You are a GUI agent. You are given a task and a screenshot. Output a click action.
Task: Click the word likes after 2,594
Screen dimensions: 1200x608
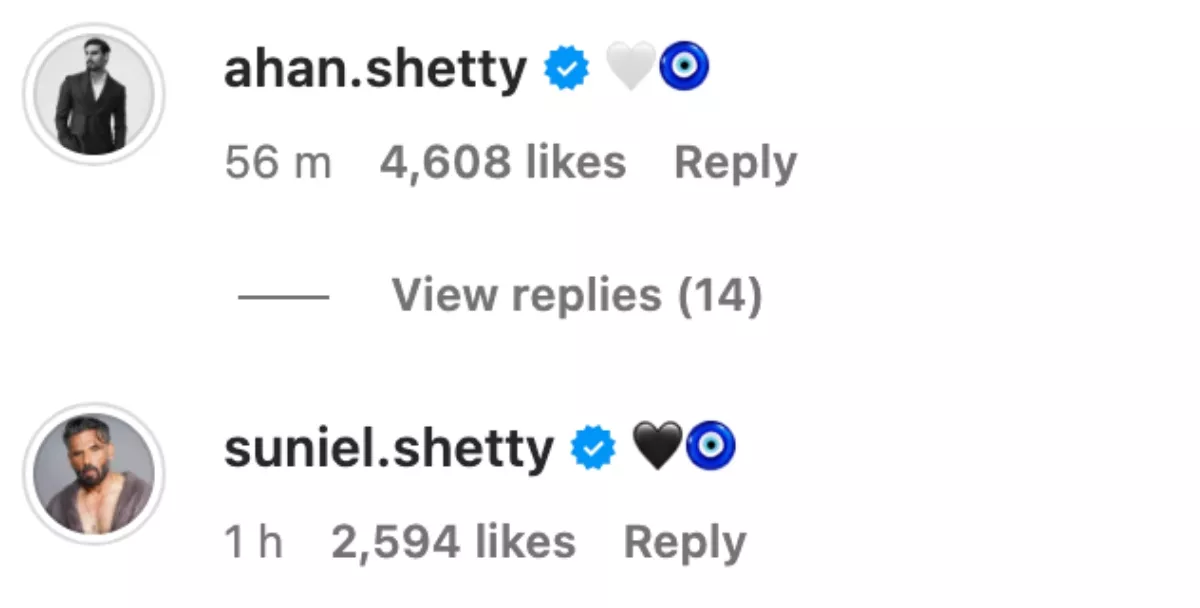[x=526, y=542]
